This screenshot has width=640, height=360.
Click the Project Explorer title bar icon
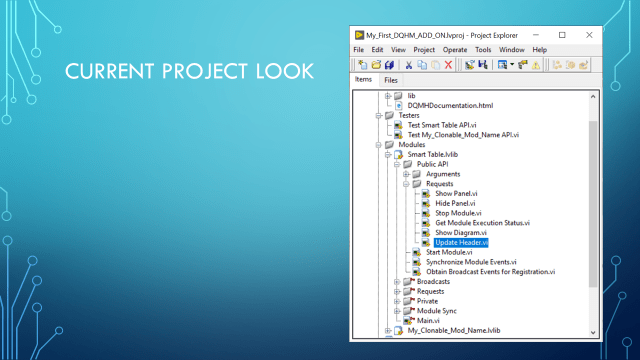pos(359,35)
